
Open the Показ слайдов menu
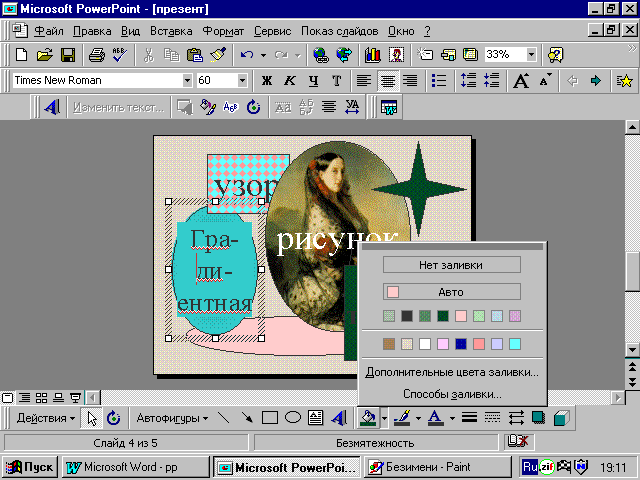[340, 31]
